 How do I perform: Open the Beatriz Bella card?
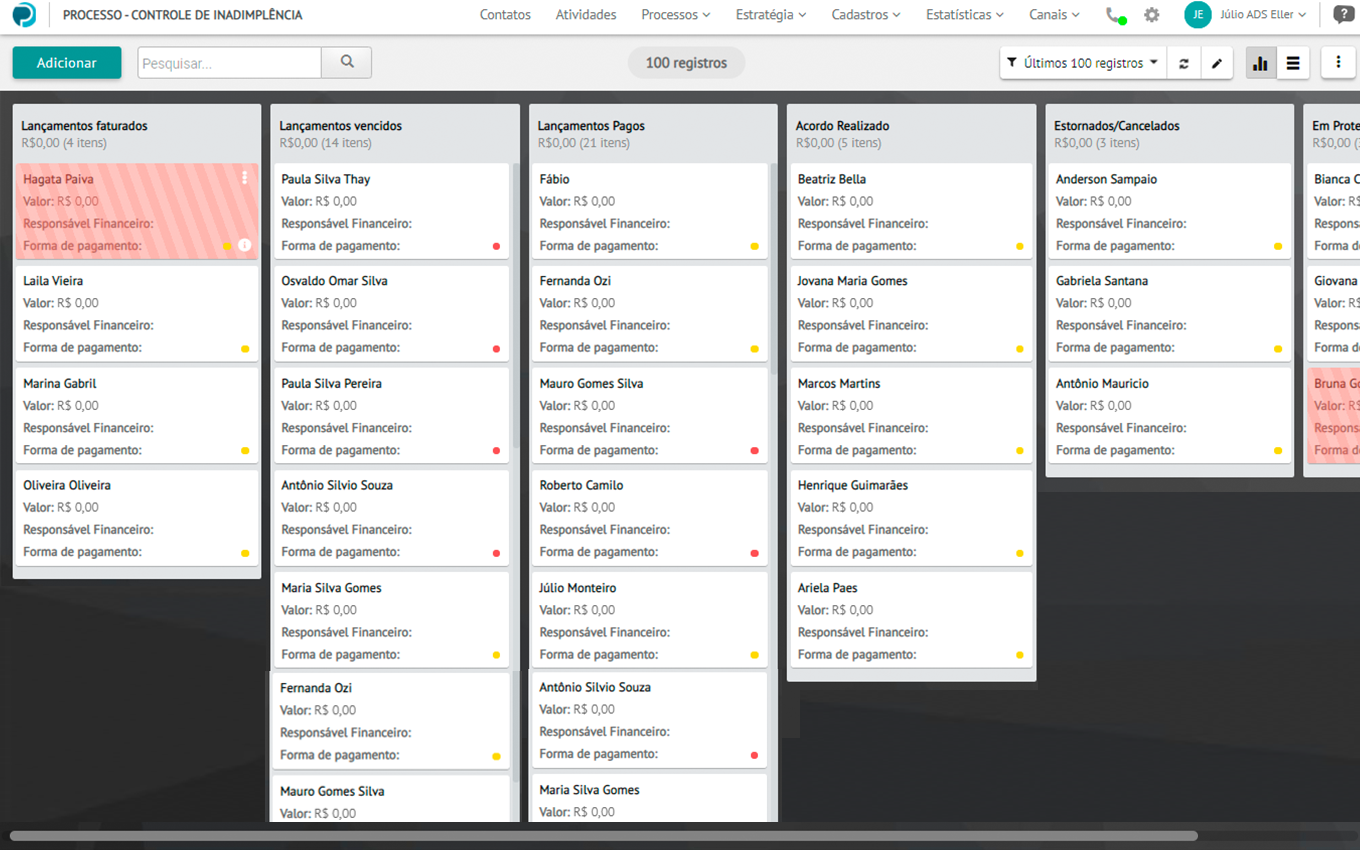click(911, 211)
